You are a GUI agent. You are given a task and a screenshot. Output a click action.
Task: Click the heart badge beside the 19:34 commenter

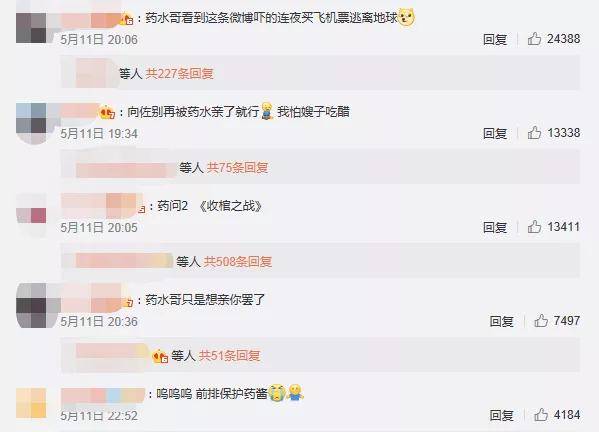click(x=107, y=112)
